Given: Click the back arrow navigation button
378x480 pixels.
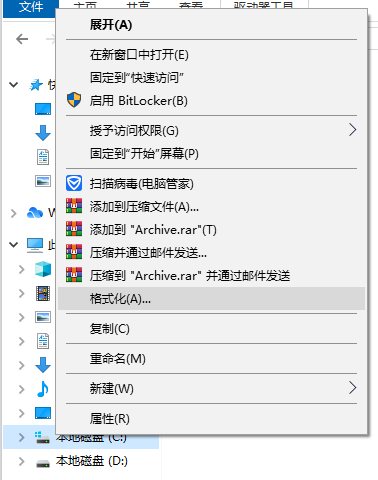Looking at the screenshot, I should (x=22, y=39).
